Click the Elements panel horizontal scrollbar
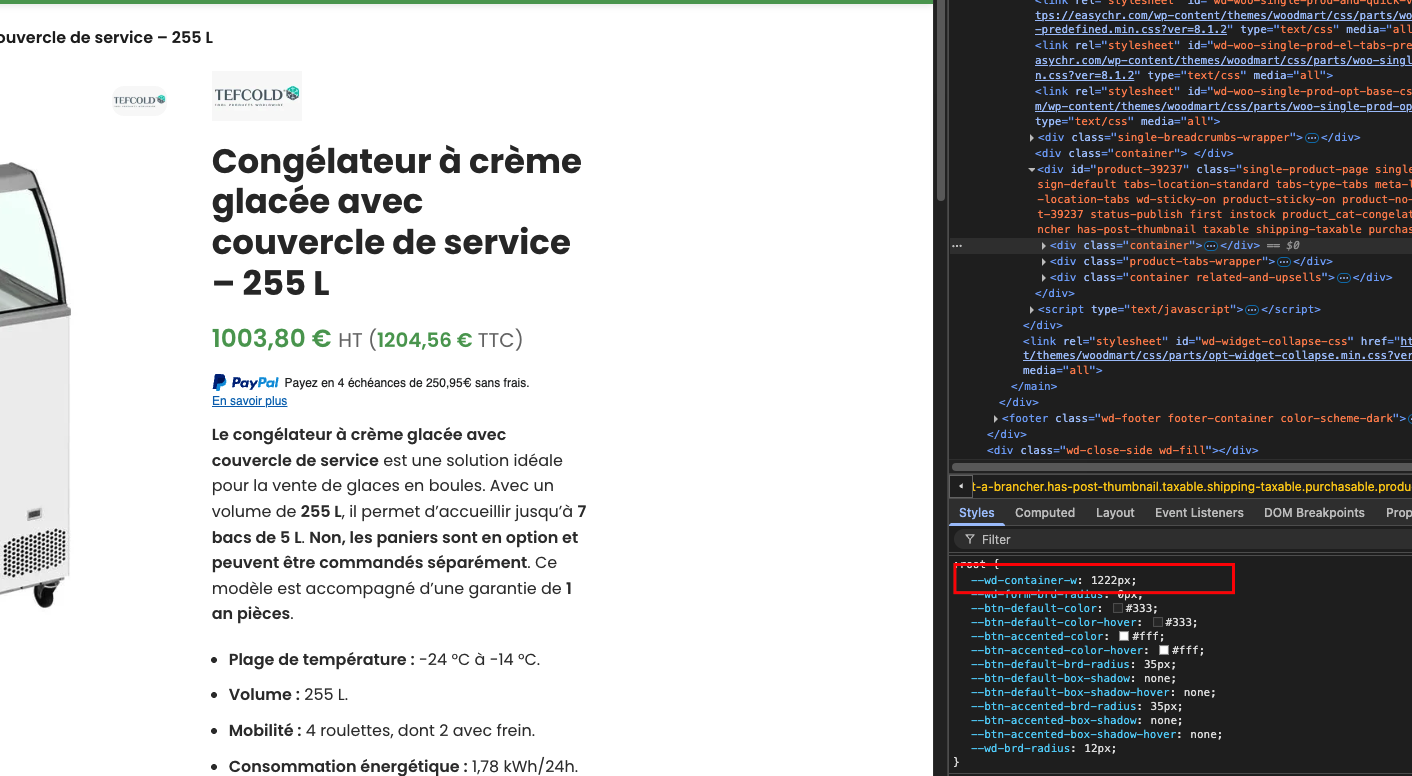1412x776 pixels. click(1180, 466)
